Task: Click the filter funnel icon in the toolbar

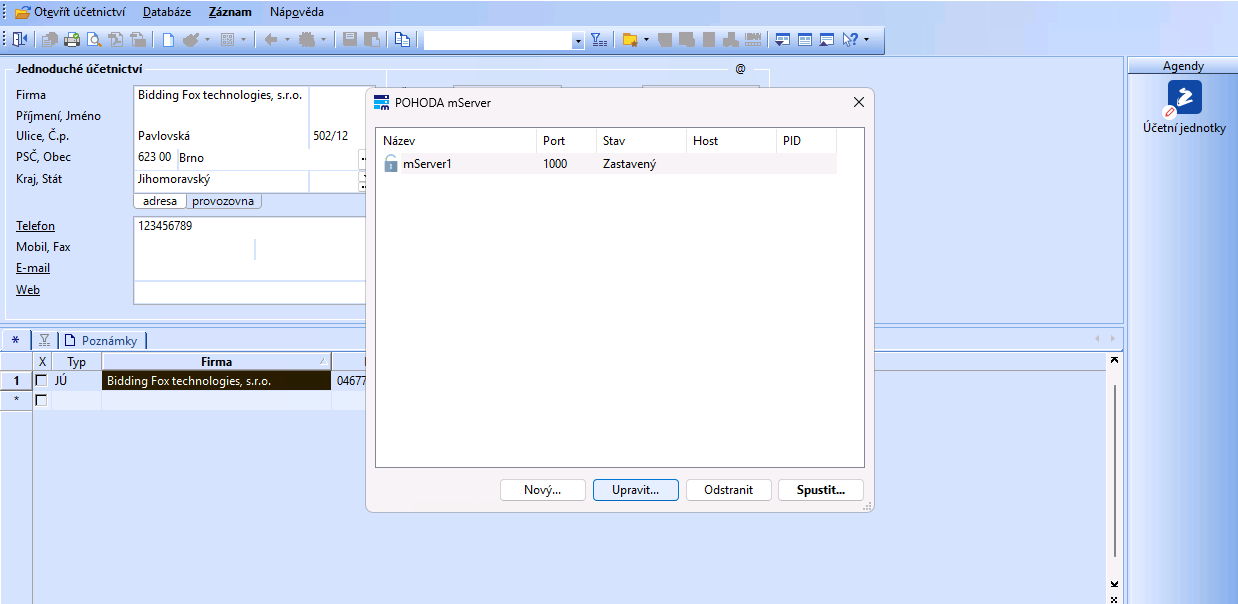Action: (598, 40)
